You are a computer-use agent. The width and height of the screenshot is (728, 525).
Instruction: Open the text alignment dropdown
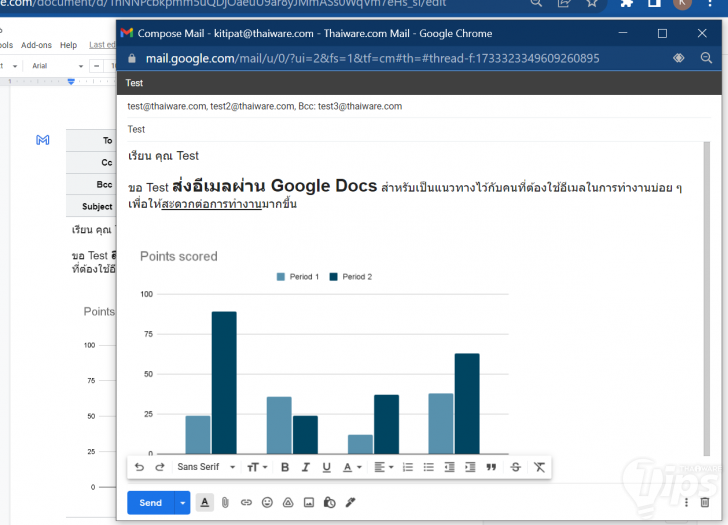point(384,467)
